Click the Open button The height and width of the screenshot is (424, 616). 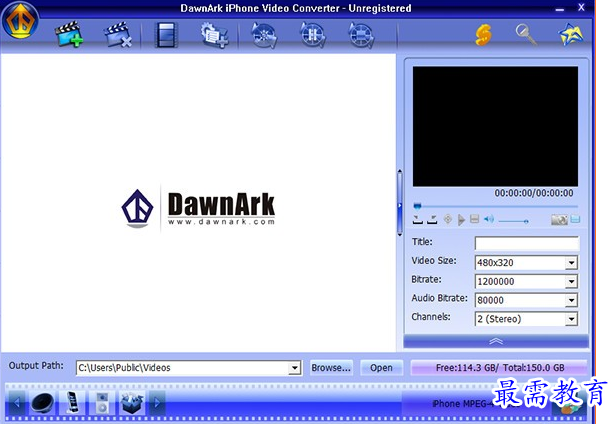(381, 368)
